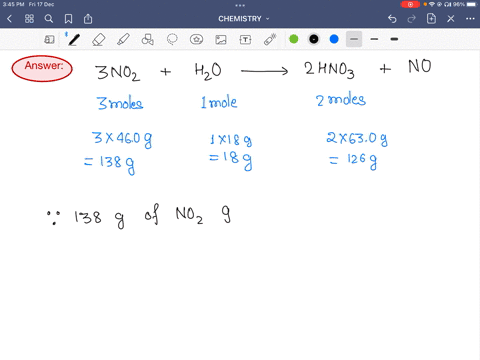Select the Image insert tool

(221, 40)
